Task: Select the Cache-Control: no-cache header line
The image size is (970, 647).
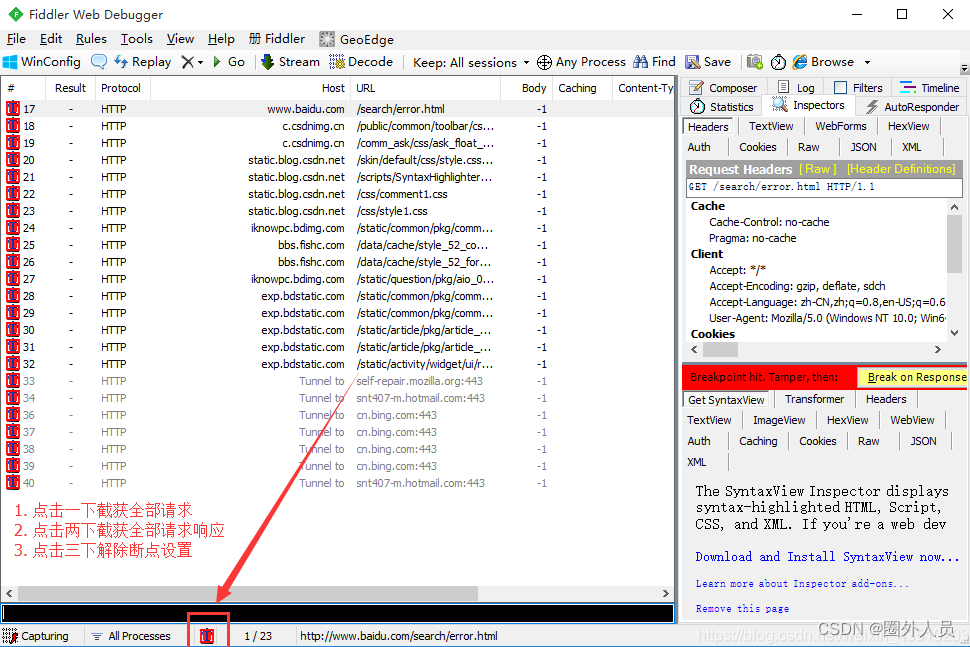Action: pyautogui.click(x=769, y=222)
